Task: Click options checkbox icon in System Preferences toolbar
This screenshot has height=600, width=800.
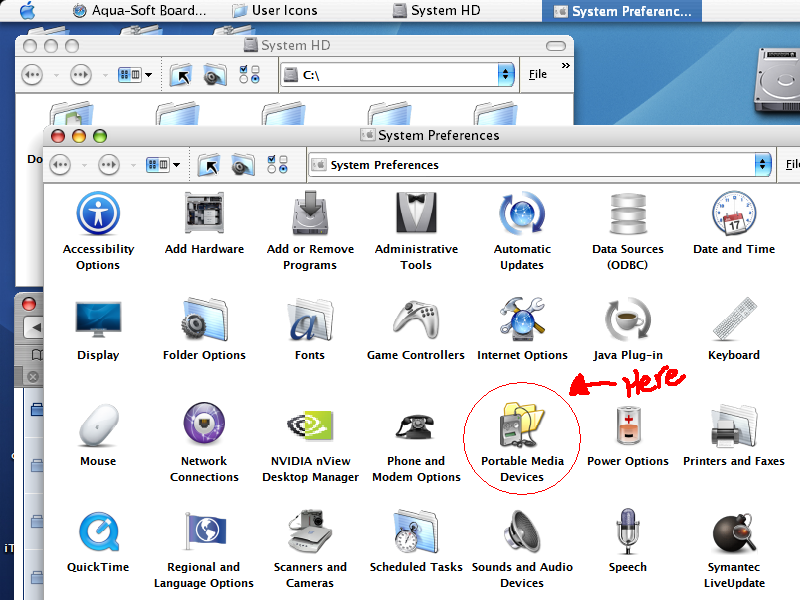Action: [x=278, y=164]
